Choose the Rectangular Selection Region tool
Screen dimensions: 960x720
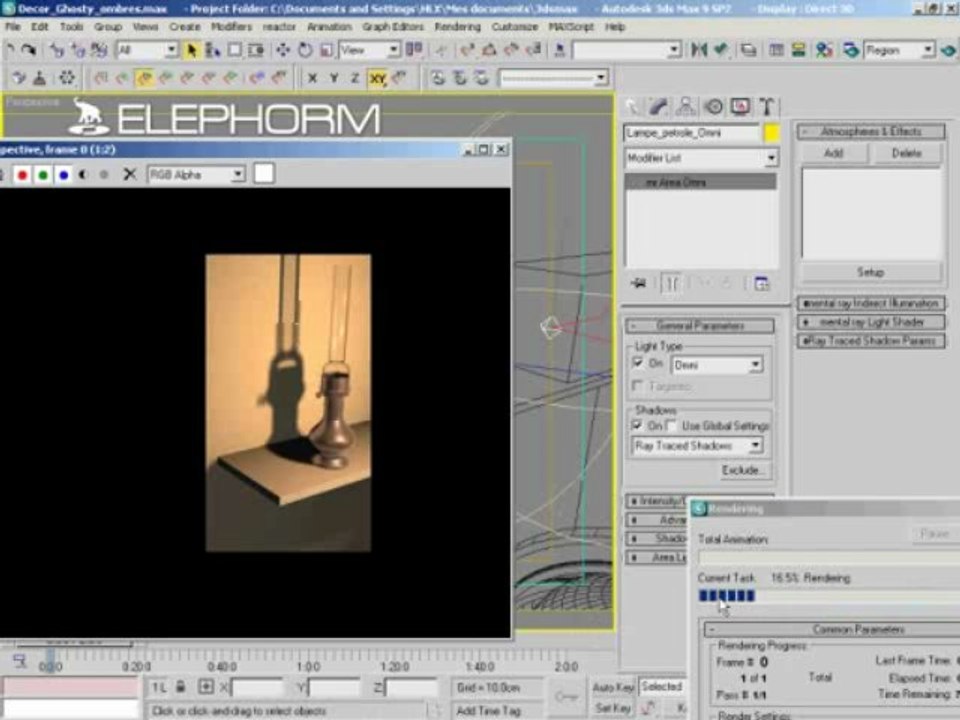pos(234,50)
